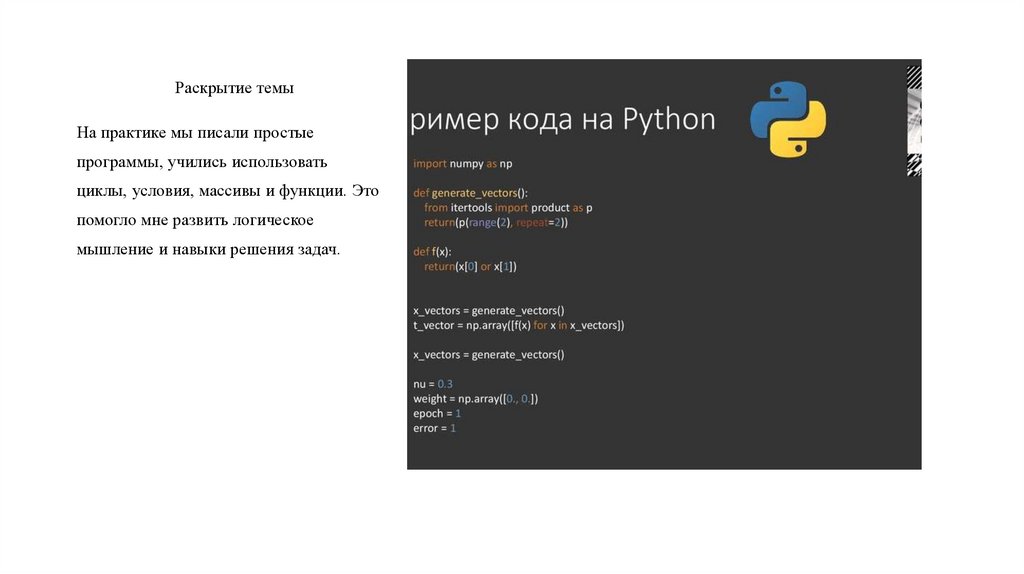Click the code line 'def generate_vectors():'
Screen dimensions: 1024x574
(470, 193)
